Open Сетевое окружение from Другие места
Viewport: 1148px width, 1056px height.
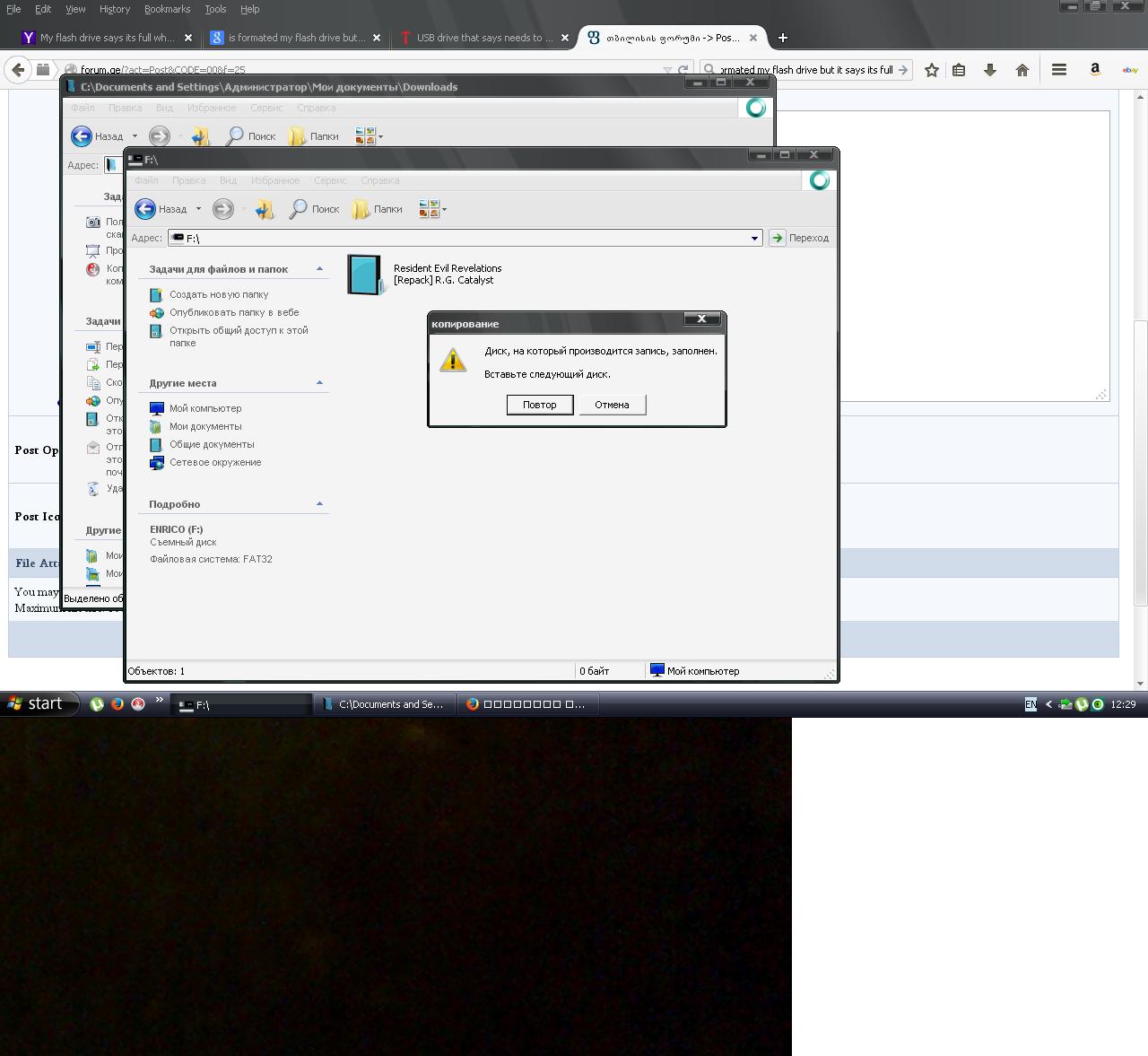click(x=215, y=462)
